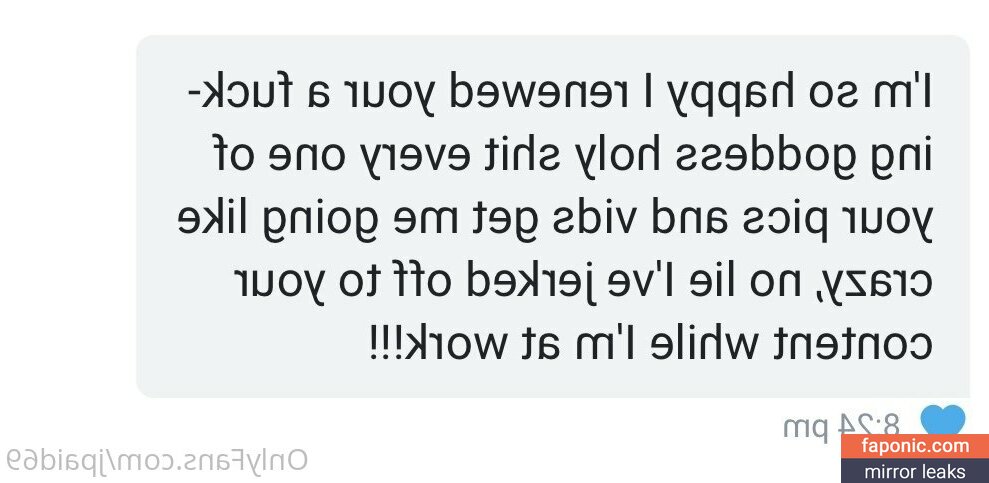Open the orange faponic.com badge

(x=915, y=446)
